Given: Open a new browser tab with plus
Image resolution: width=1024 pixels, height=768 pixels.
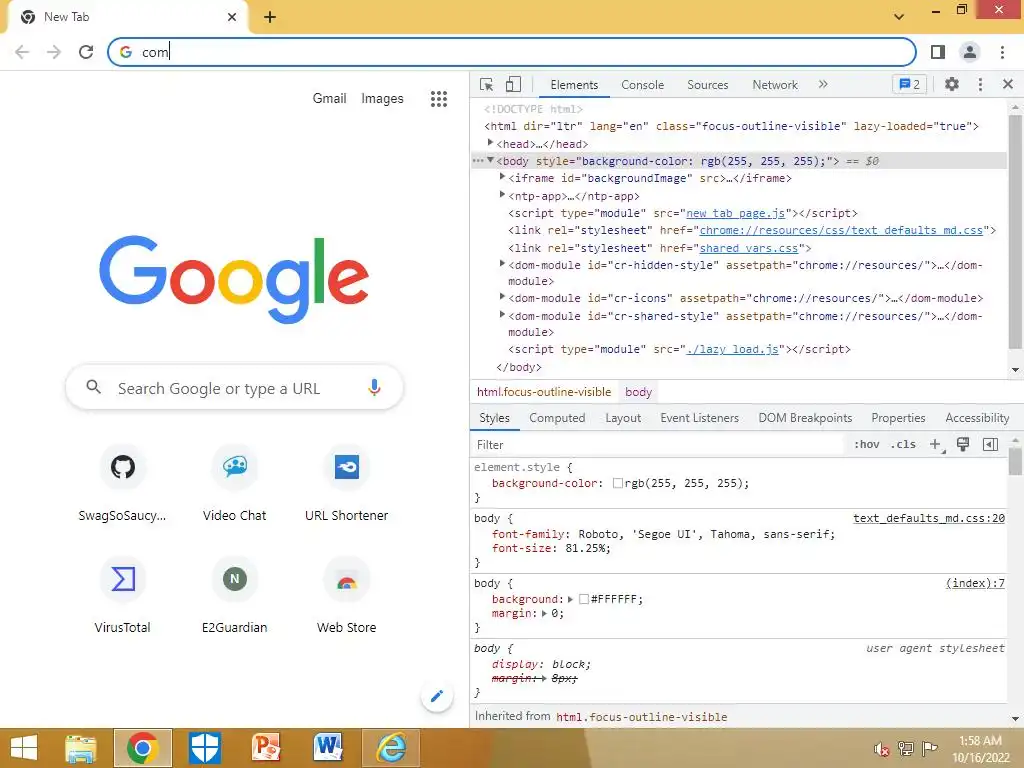Looking at the screenshot, I should (270, 17).
